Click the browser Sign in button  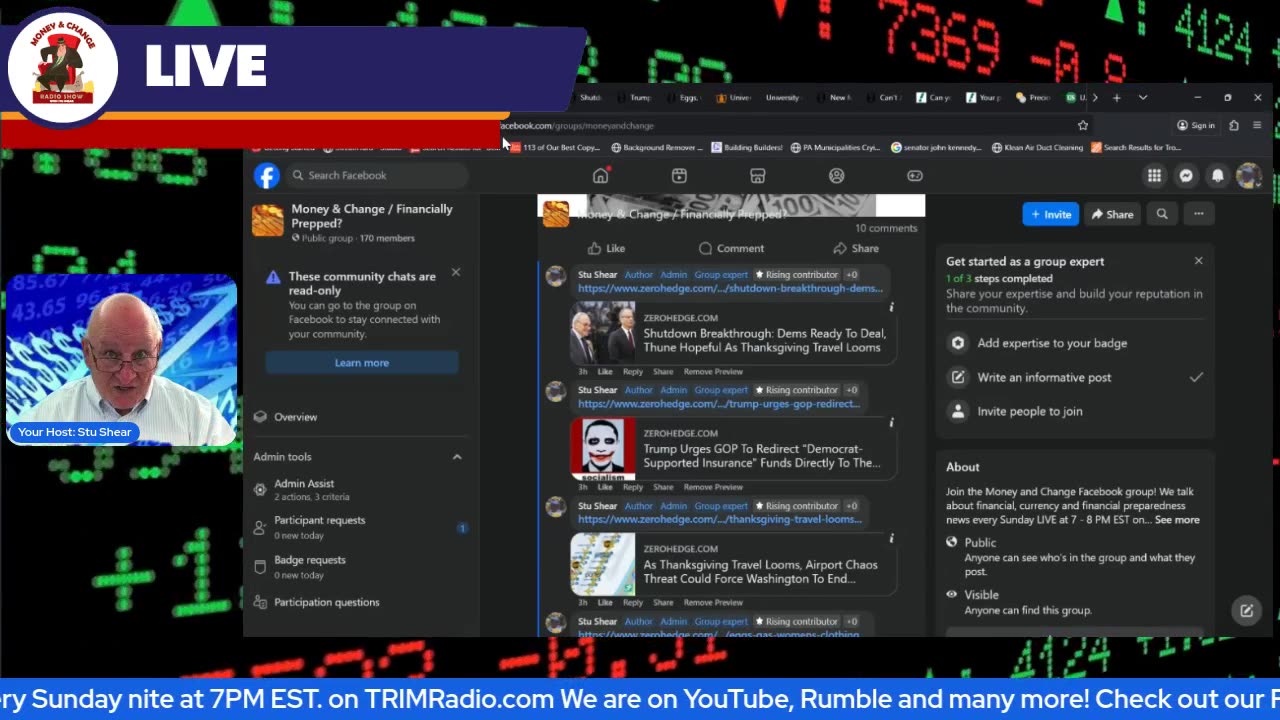pos(1196,125)
